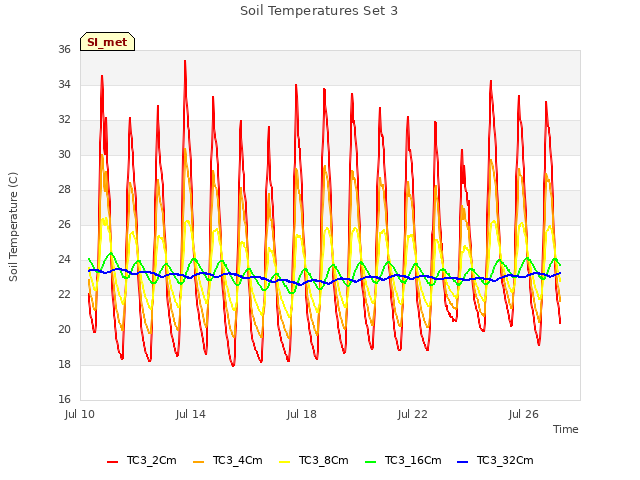The width and height of the screenshot is (640, 480).
Task: Click the 22 y-axis tick label
Action: tap(64, 295)
